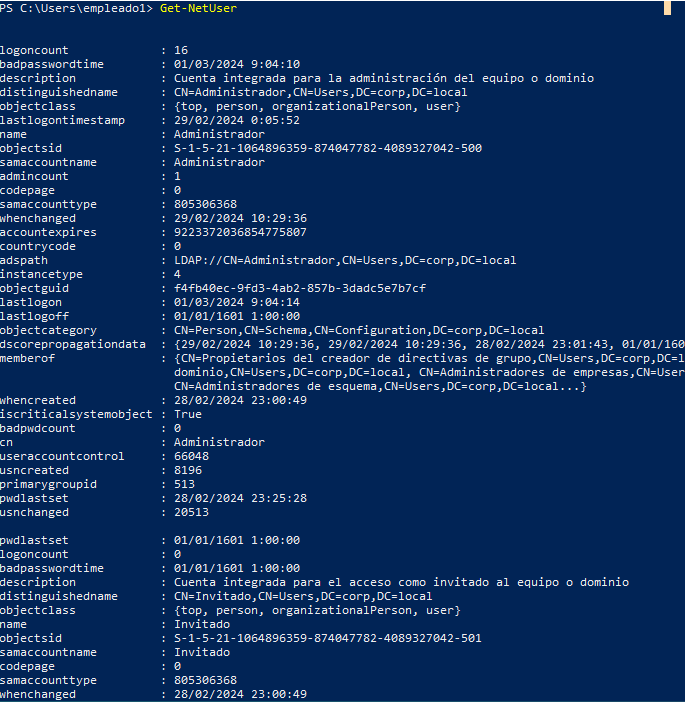Click the useraccountcontrol property label
This screenshot has width=685, height=702.
[x=62, y=456]
